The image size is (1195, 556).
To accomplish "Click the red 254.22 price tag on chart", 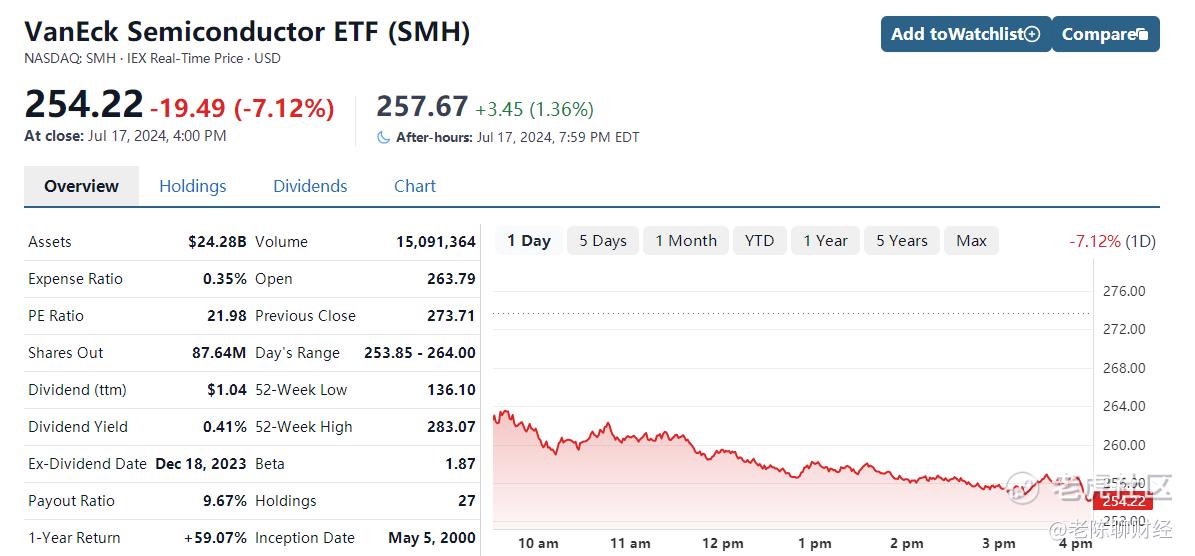I will click(x=1123, y=500).
